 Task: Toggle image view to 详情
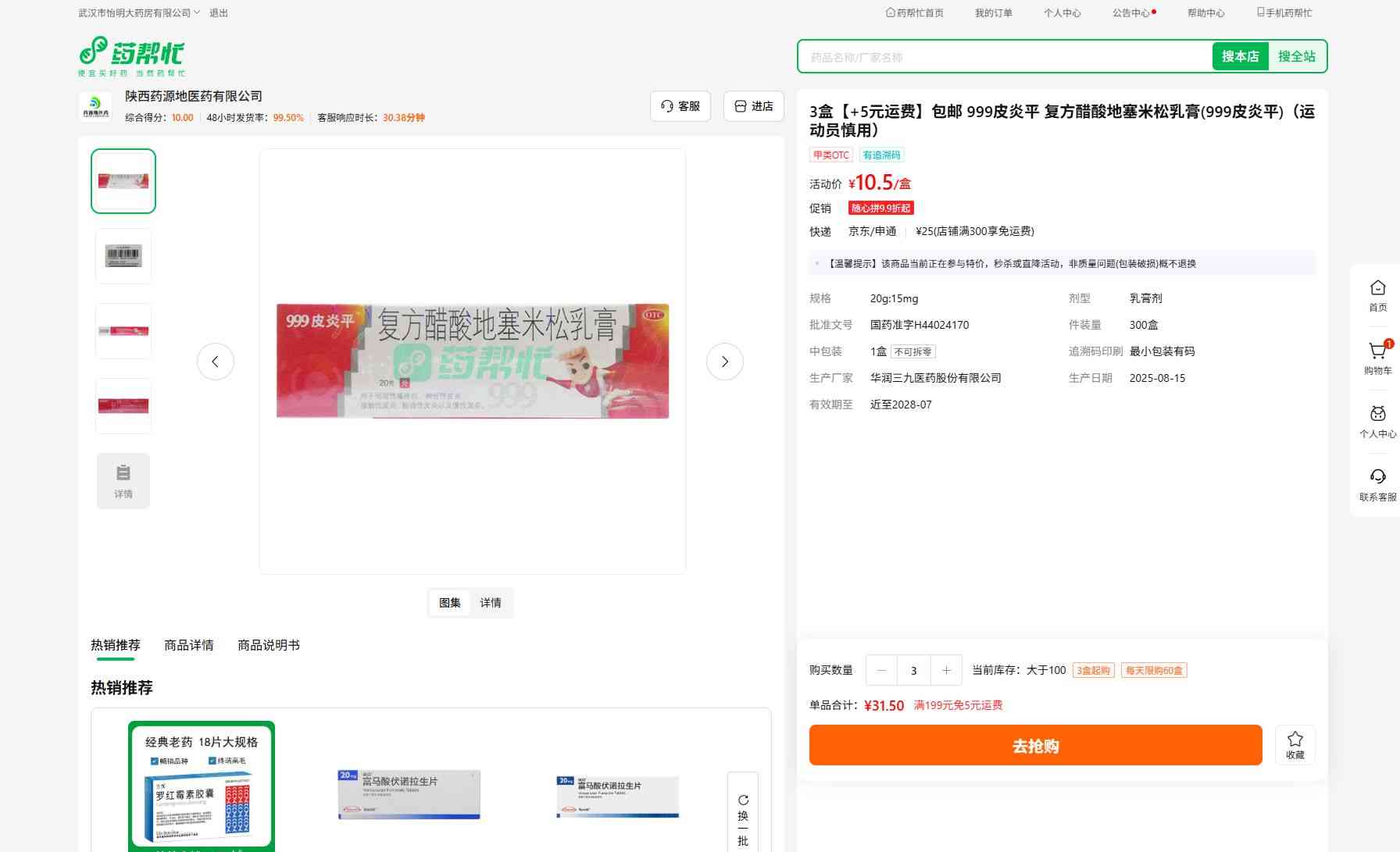(491, 603)
